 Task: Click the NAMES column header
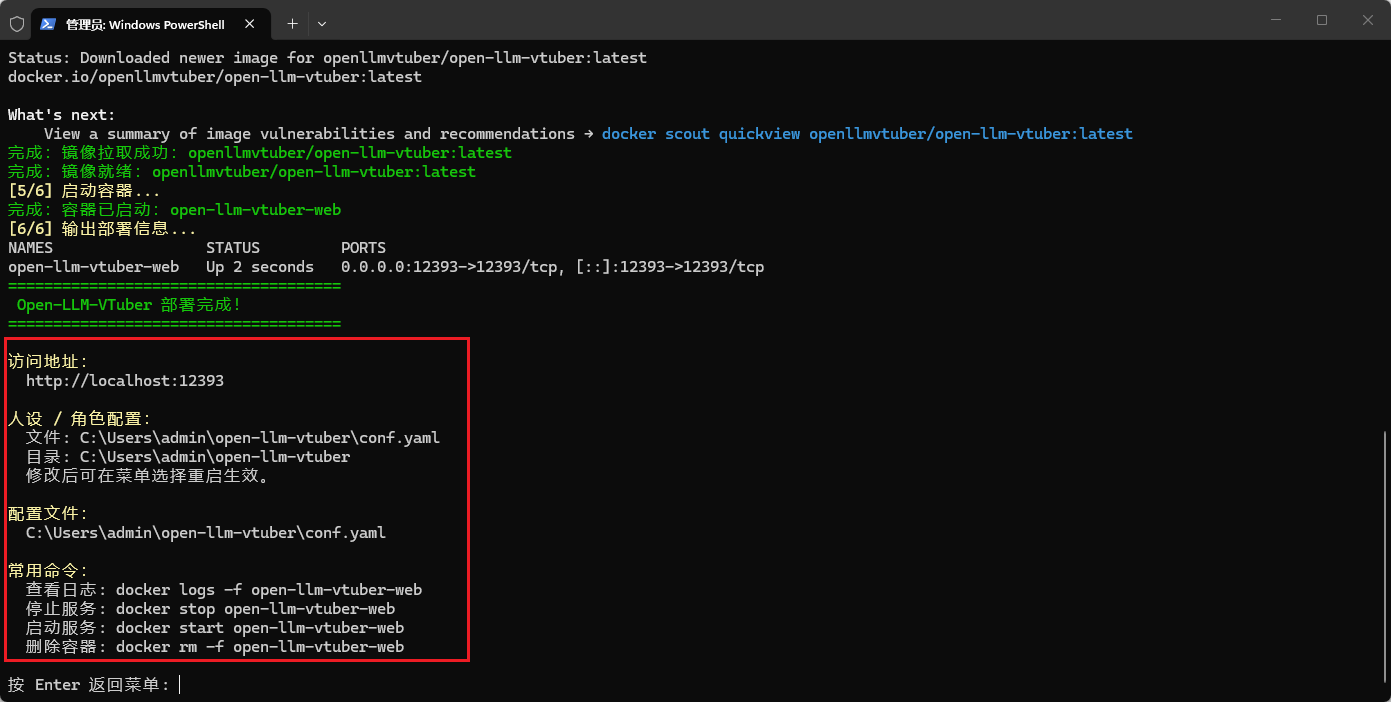pos(30,248)
